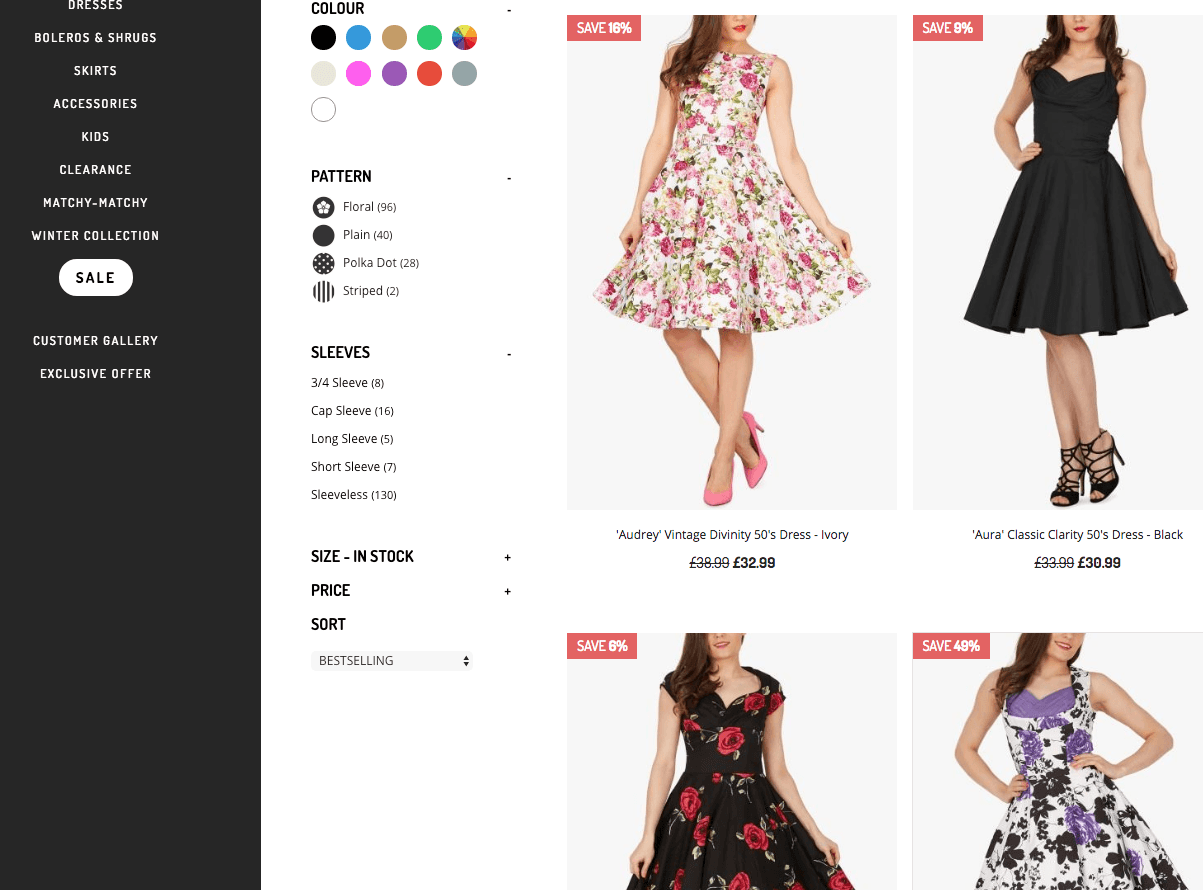Pick the Striped pattern icon
This screenshot has height=890, width=1203.
(x=323, y=291)
